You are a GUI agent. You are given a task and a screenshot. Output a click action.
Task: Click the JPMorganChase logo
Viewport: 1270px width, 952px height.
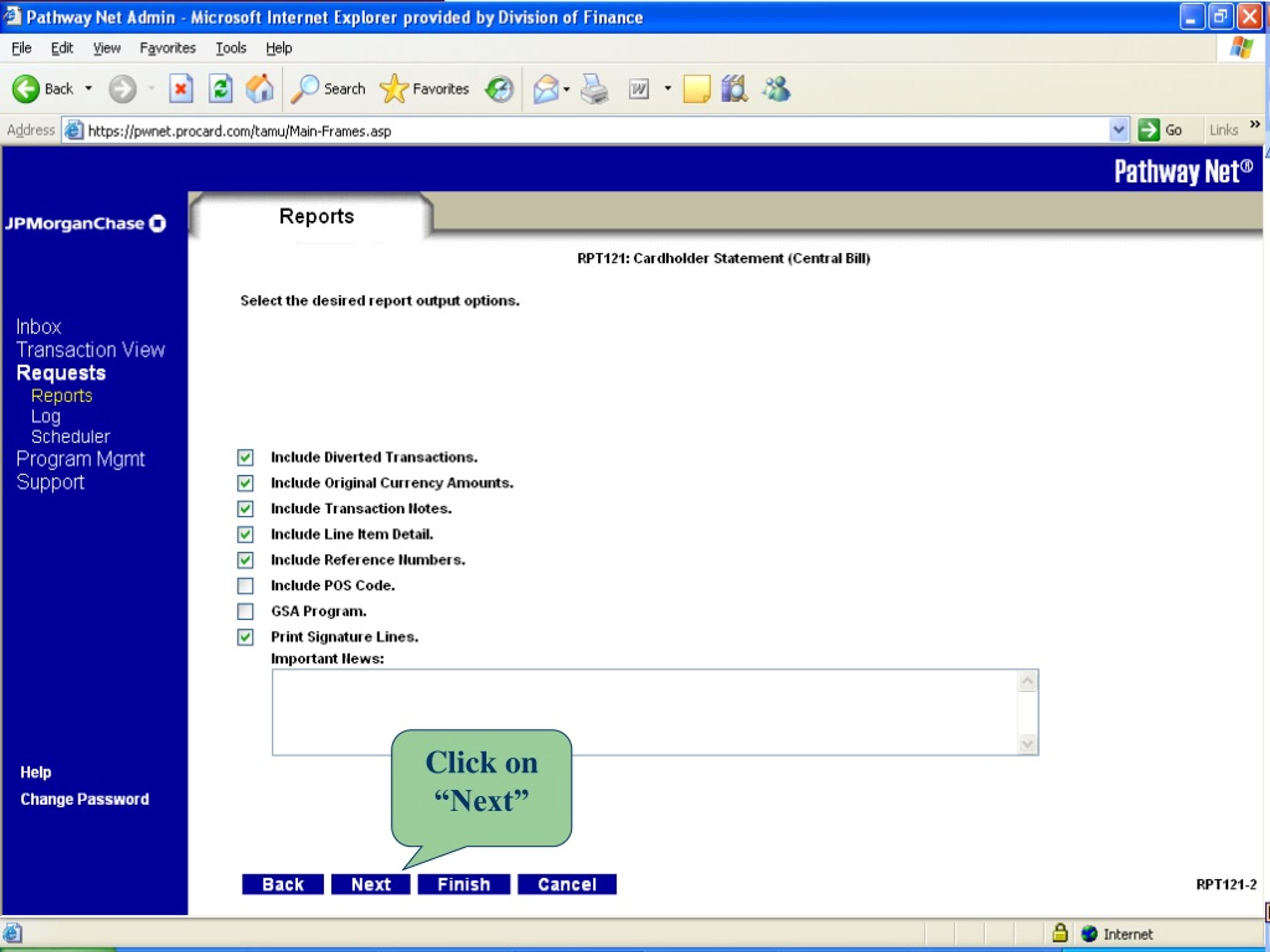(x=85, y=223)
